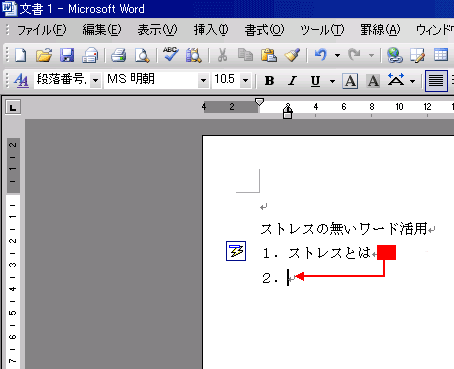
Task: Click the heading ストレスの無いワード活用
Action: pos(344,229)
